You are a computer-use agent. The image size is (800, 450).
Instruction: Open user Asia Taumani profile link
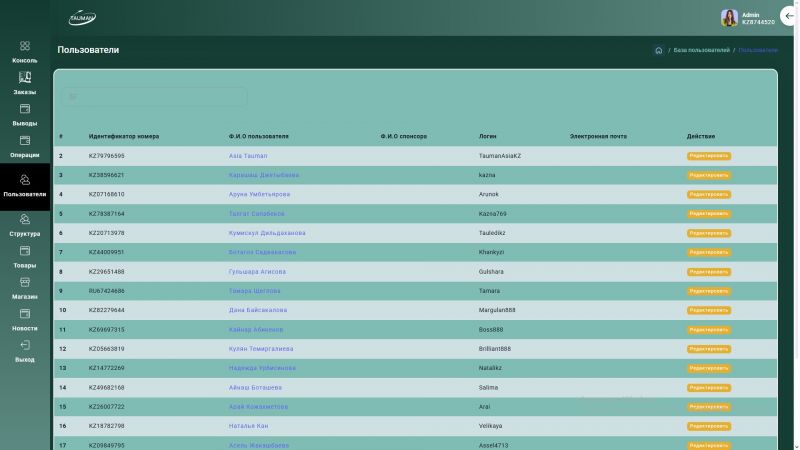tap(248, 156)
